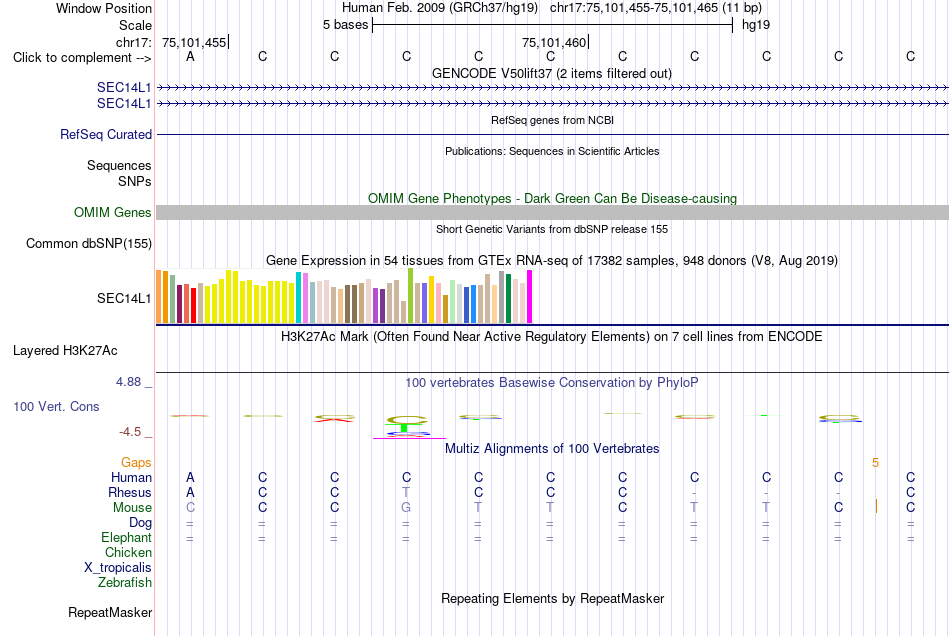This screenshot has width=950, height=636.
Task: Click the 'Click to complement -->' label
Action: click(x=82, y=58)
